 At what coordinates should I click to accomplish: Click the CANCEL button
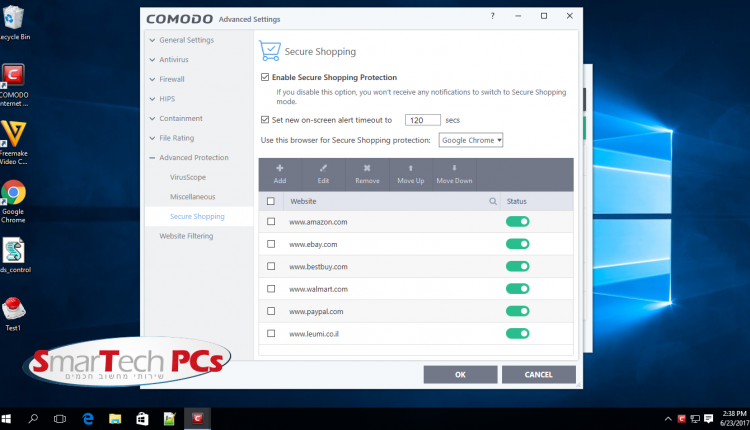pyautogui.click(x=539, y=375)
